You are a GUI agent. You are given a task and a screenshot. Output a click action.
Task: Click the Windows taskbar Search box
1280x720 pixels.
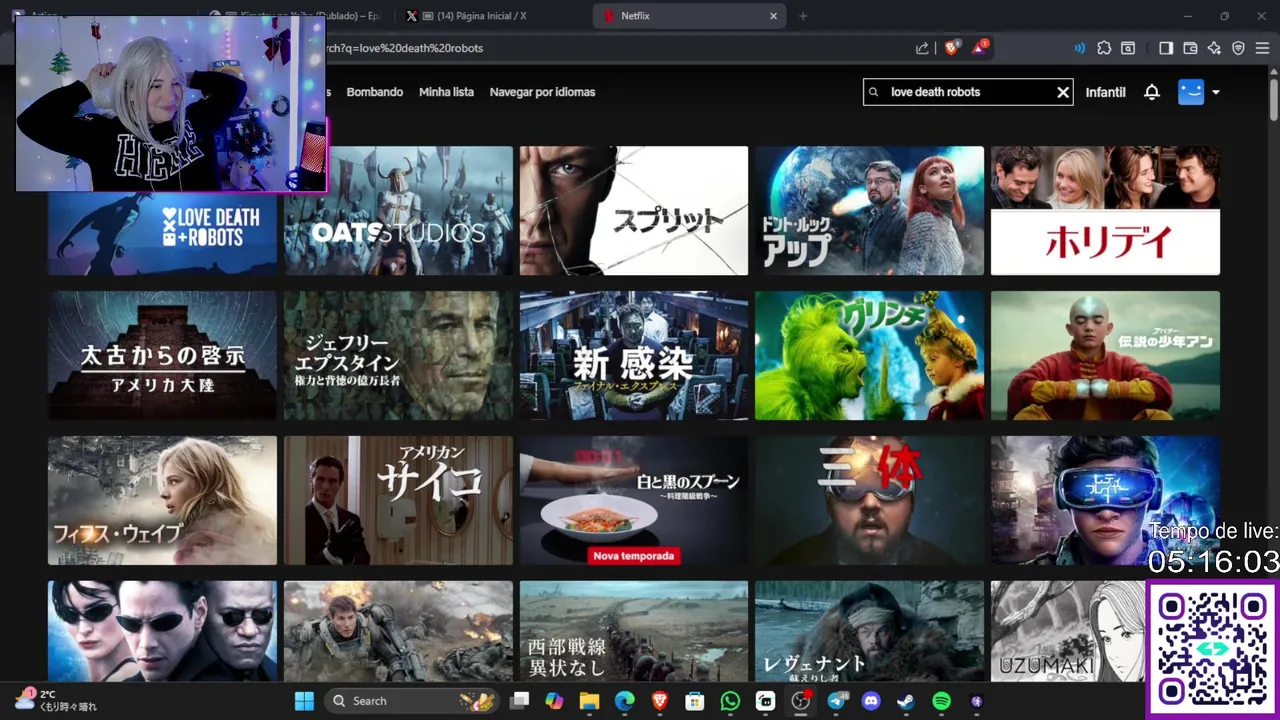tap(412, 701)
